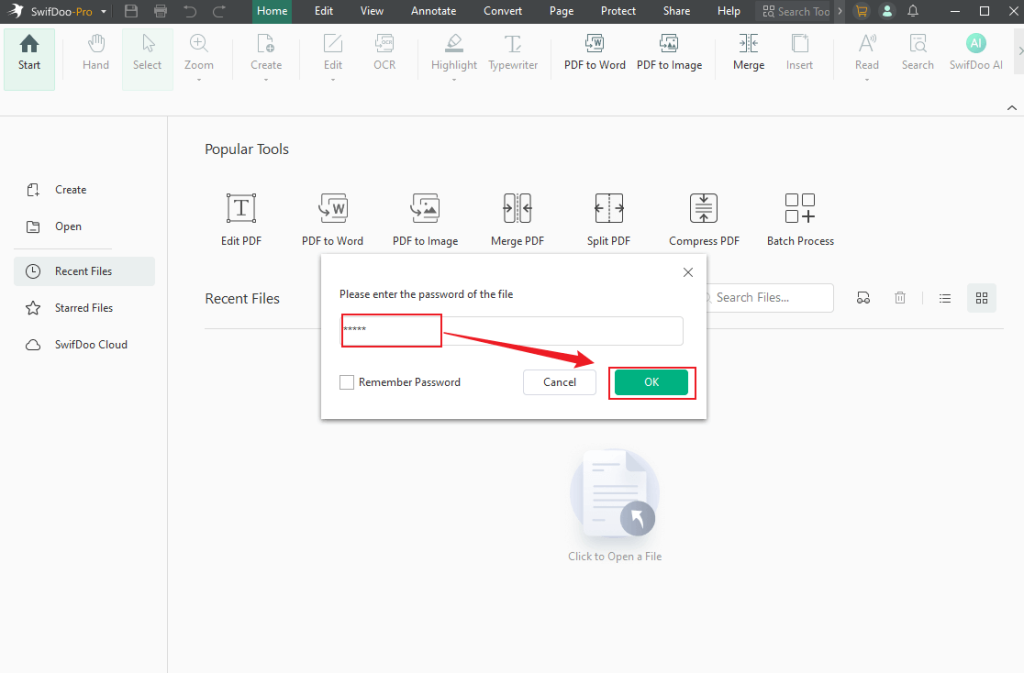
Task: Click the Split PDF popular tool
Action: click(608, 219)
